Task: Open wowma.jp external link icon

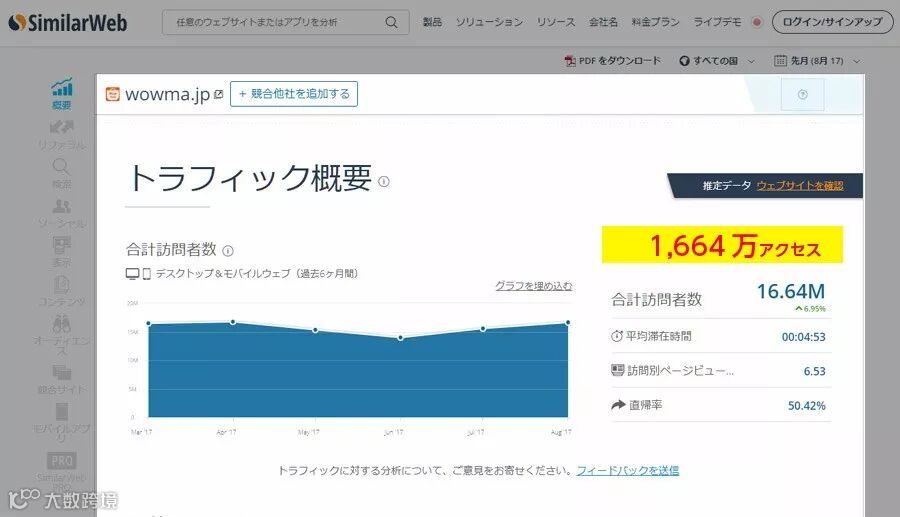Action: click(x=218, y=94)
